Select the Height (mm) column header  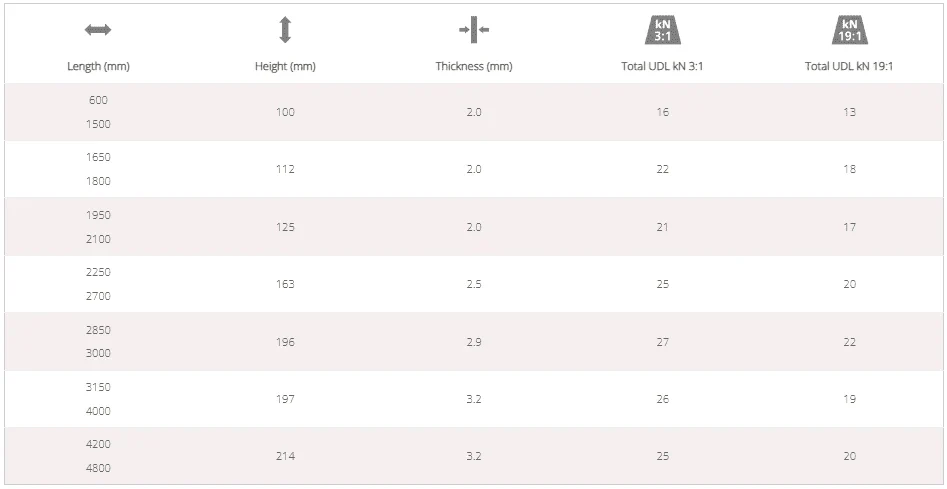click(x=285, y=66)
